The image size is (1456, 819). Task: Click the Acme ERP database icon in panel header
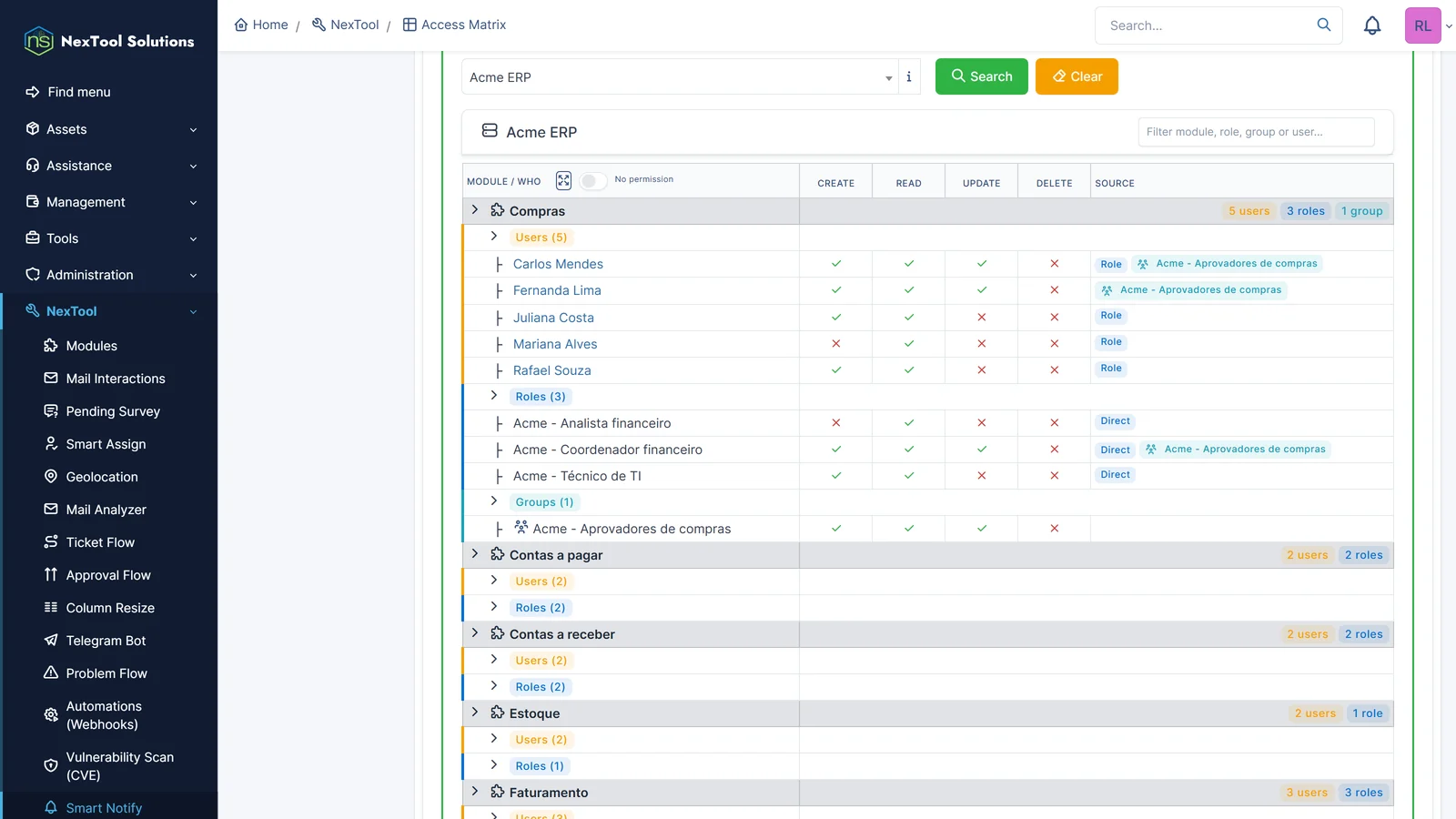coord(490,131)
